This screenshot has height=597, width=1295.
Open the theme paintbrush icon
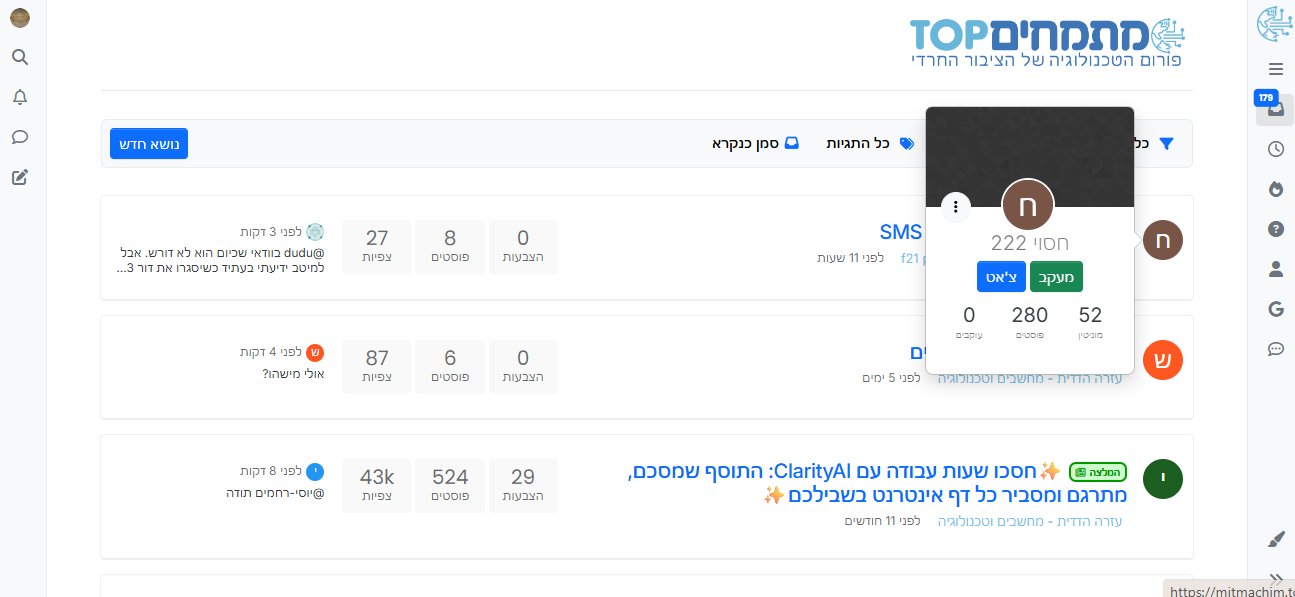(x=1275, y=539)
